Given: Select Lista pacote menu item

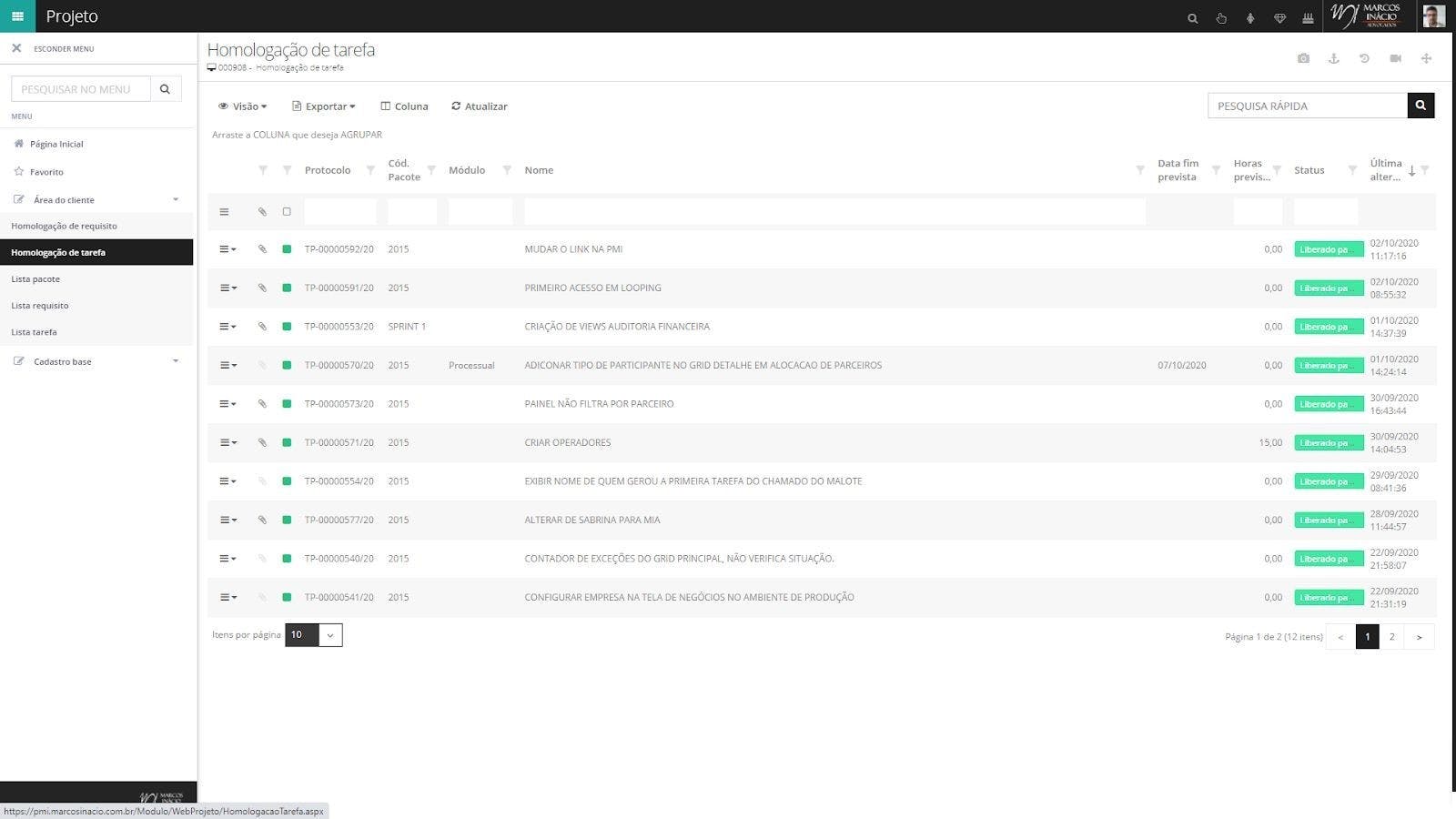Looking at the screenshot, I should 96,279.
